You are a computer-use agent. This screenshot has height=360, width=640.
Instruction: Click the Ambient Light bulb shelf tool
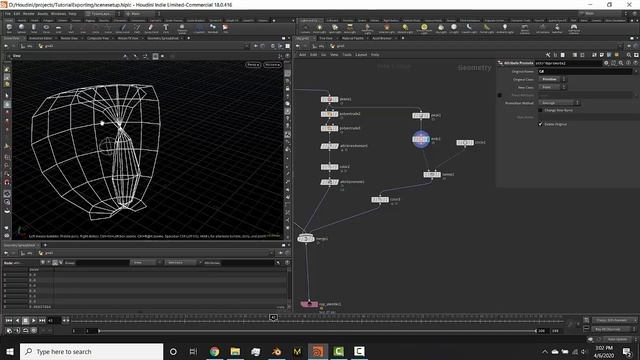[504, 29]
